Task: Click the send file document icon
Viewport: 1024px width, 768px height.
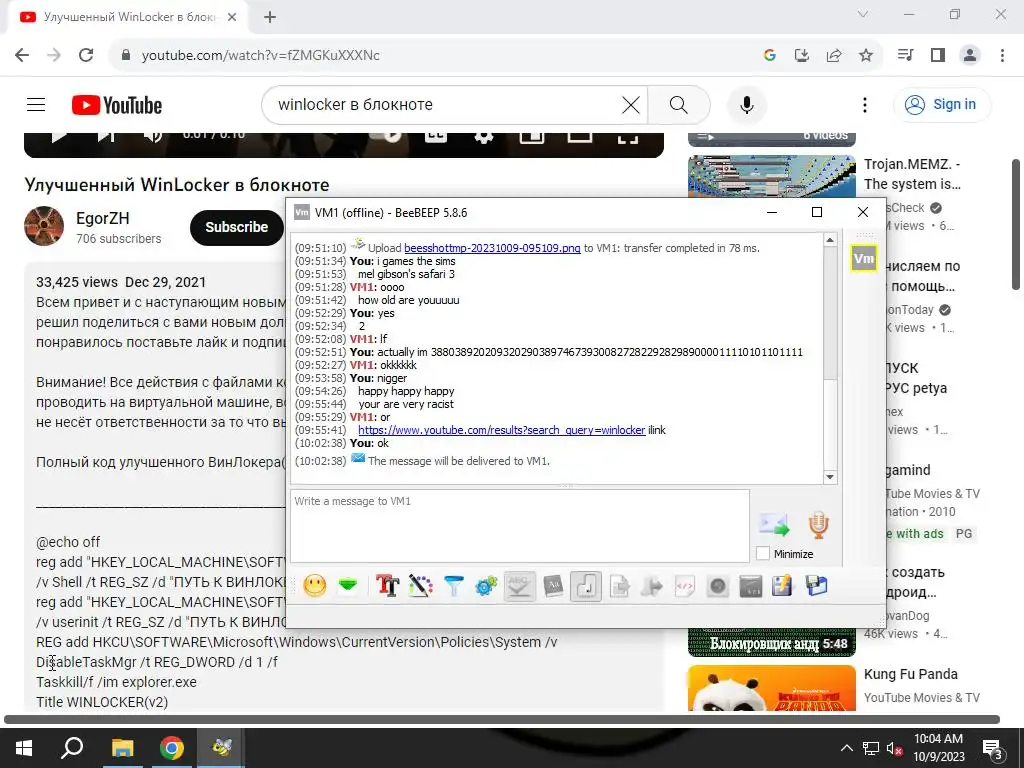Action: tap(619, 586)
